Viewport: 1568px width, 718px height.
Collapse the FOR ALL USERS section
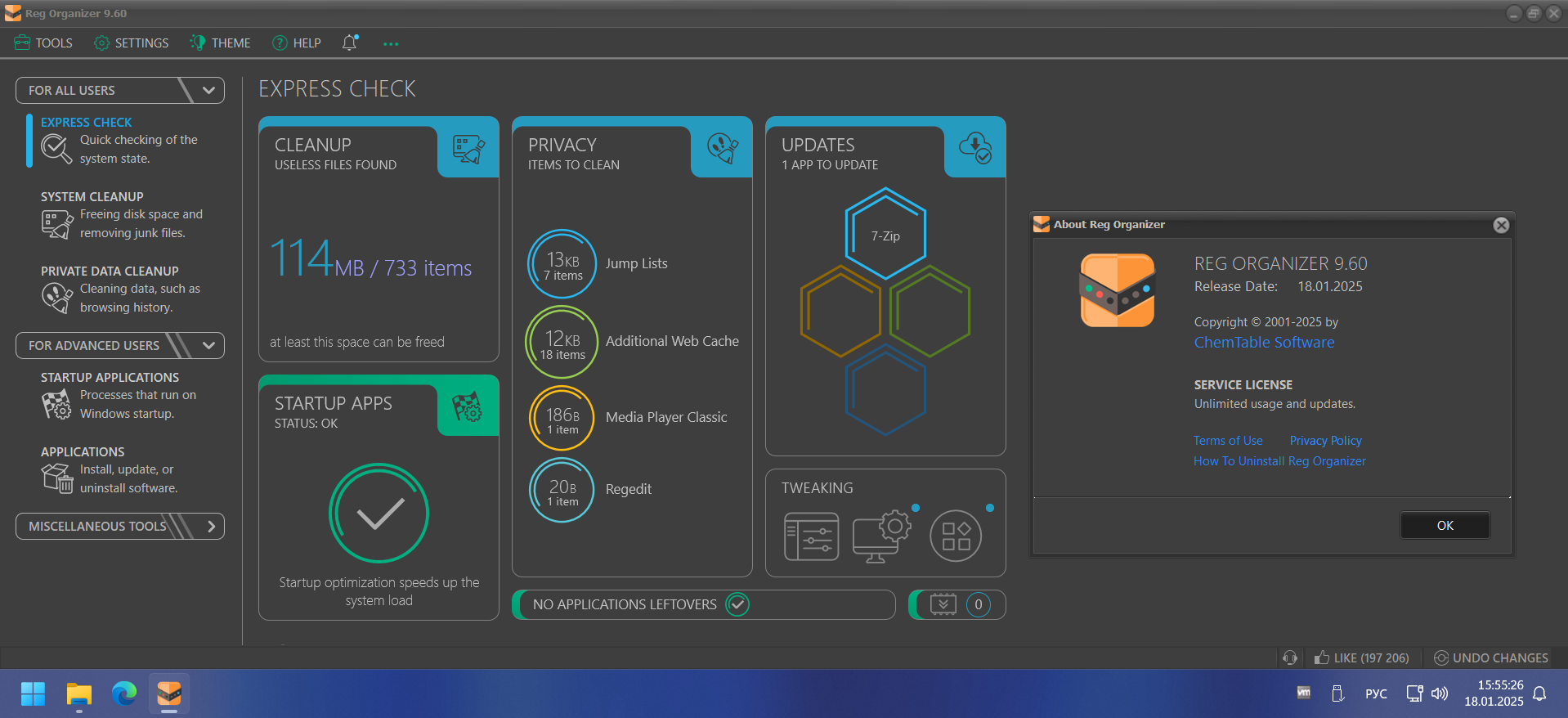(x=119, y=90)
